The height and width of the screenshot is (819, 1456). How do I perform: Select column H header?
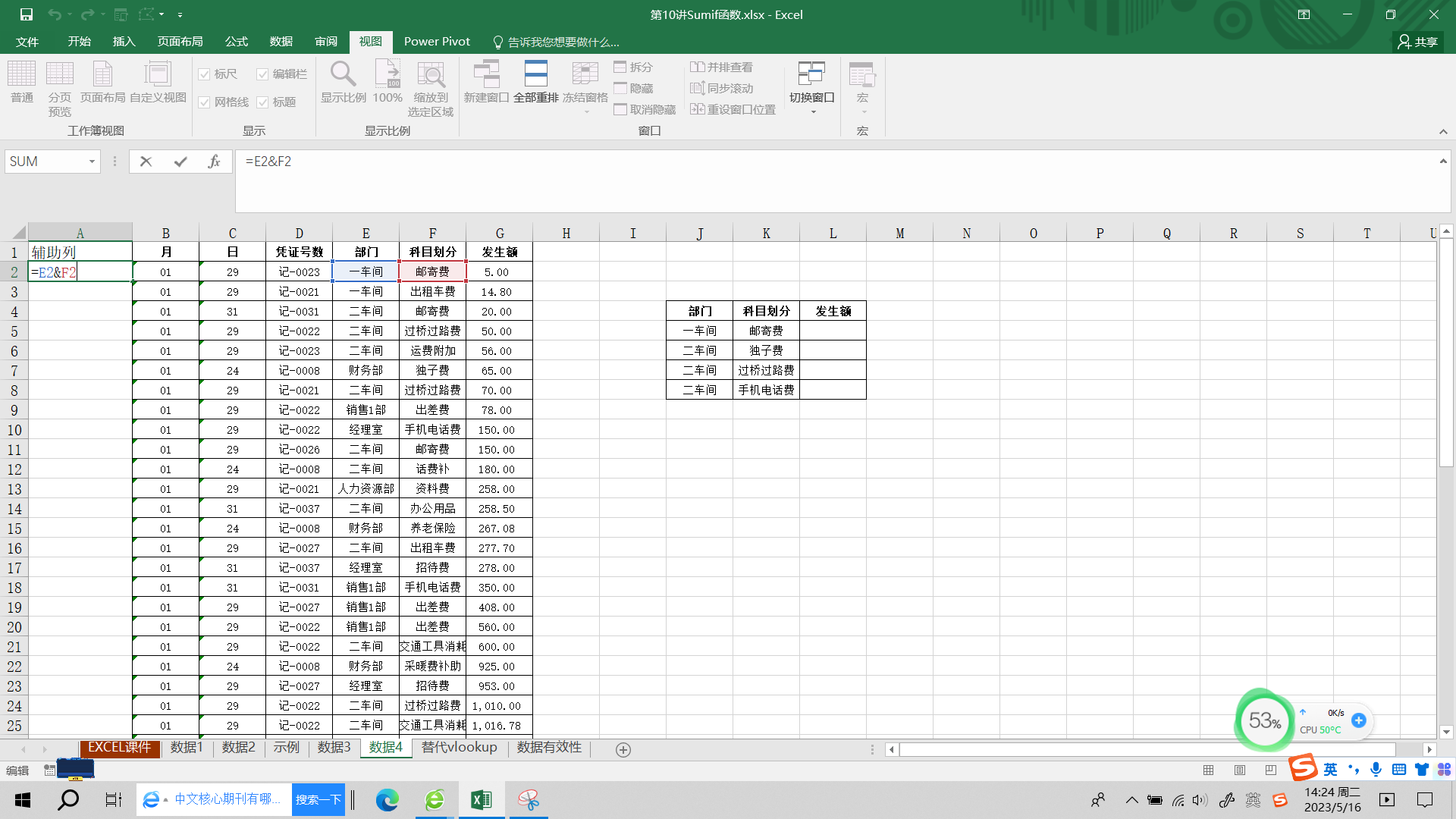[566, 233]
